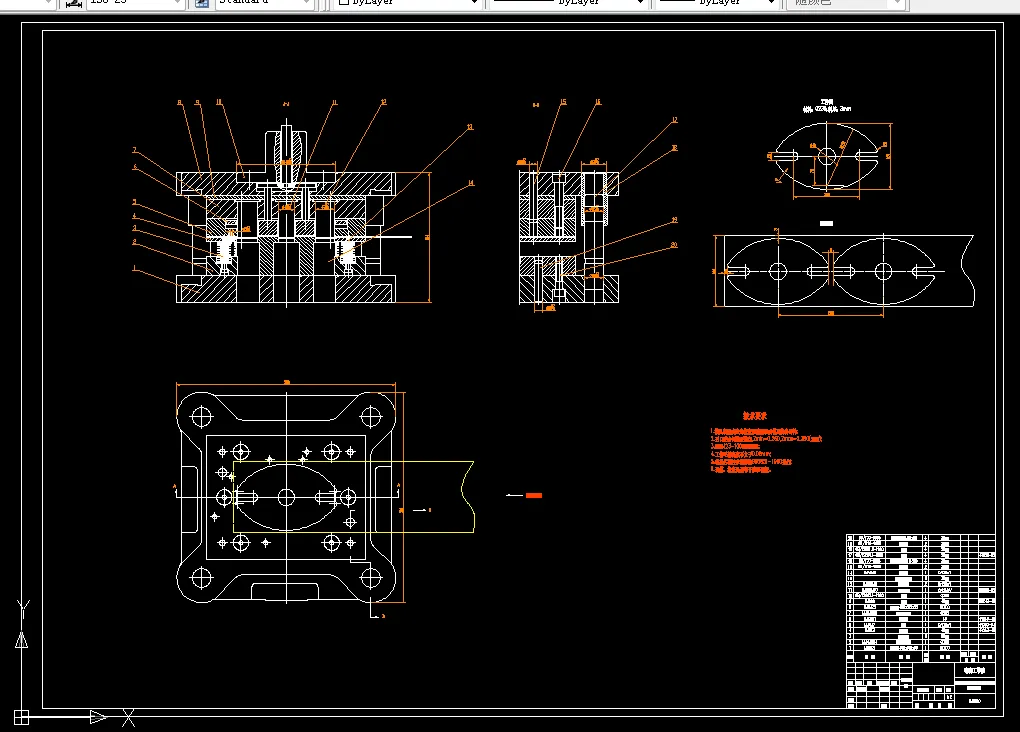Click right part's center hole in strip layout

pos(883,271)
